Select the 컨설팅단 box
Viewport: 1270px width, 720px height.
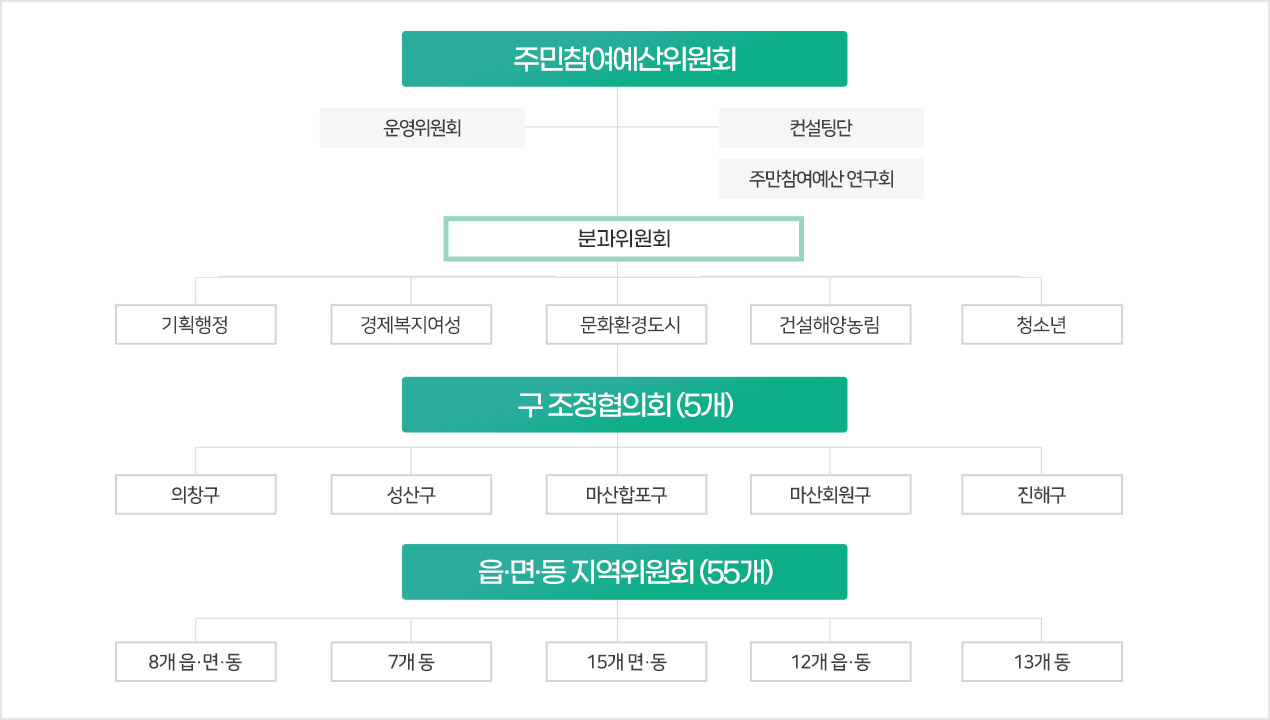point(821,128)
